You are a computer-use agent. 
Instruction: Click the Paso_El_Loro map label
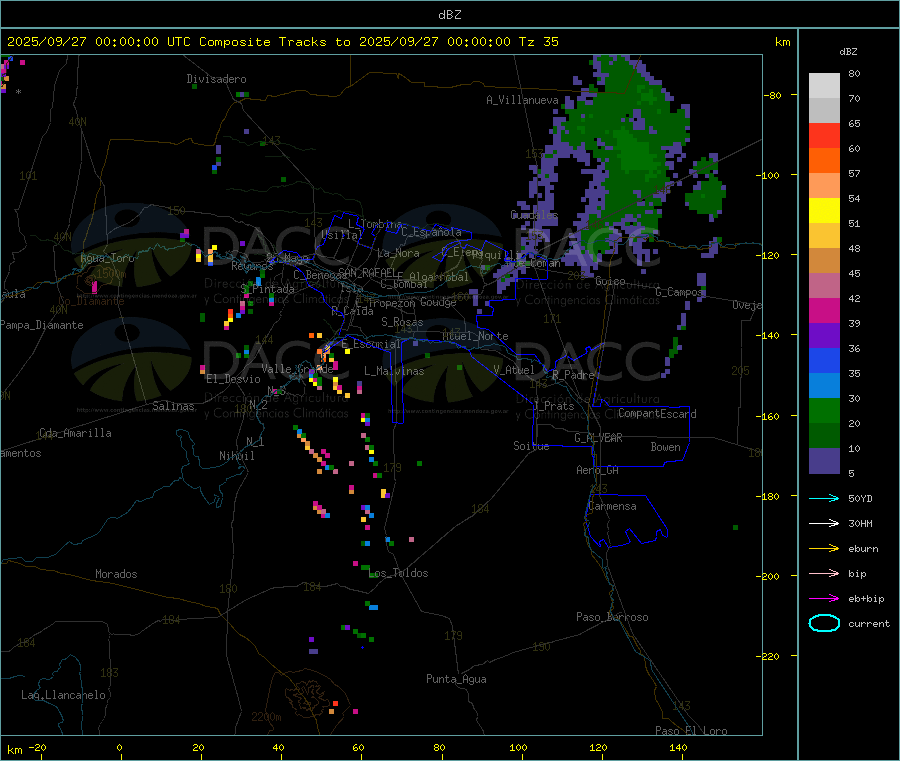click(691, 731)
